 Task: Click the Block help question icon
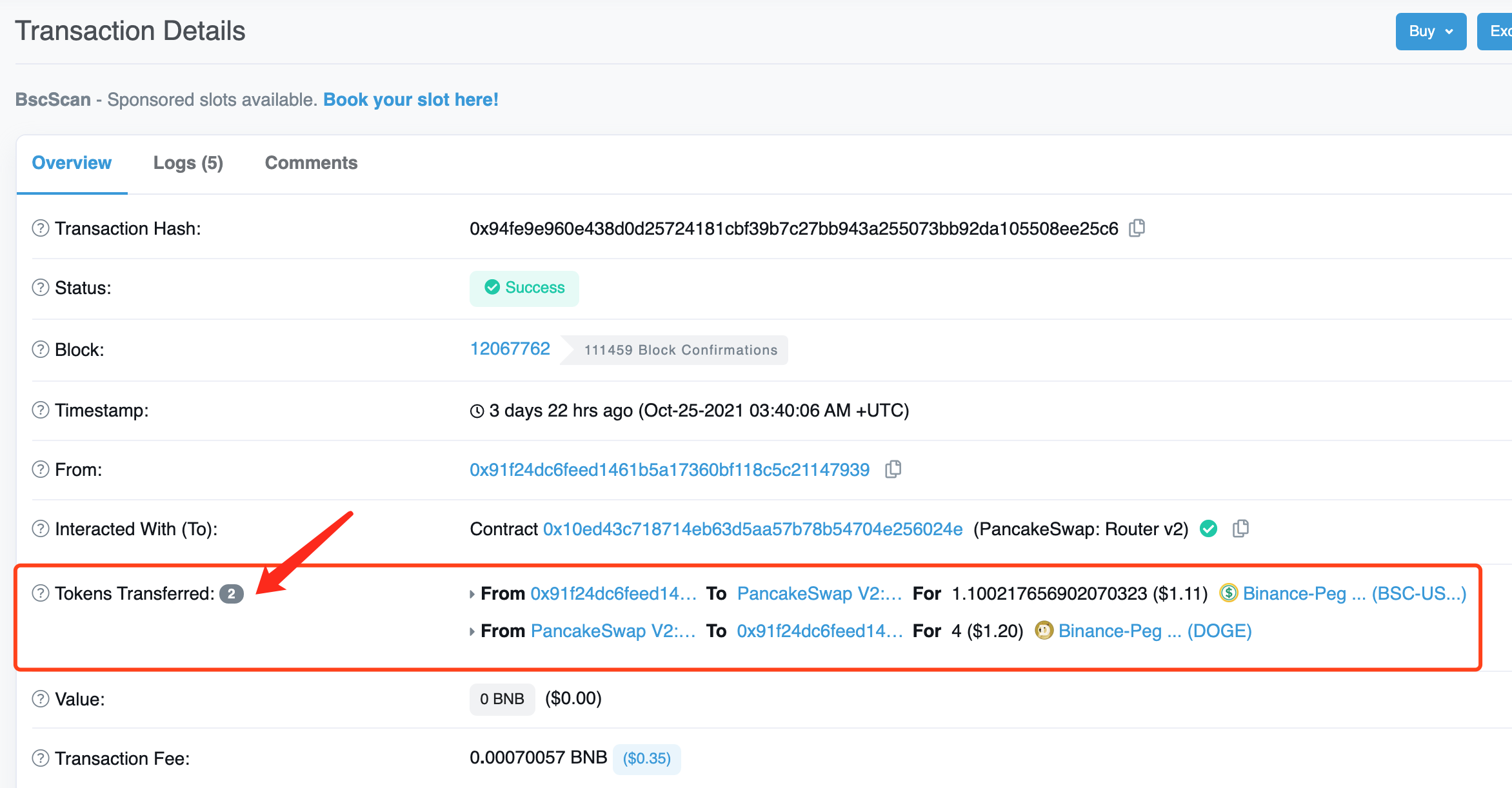point(41,350)
